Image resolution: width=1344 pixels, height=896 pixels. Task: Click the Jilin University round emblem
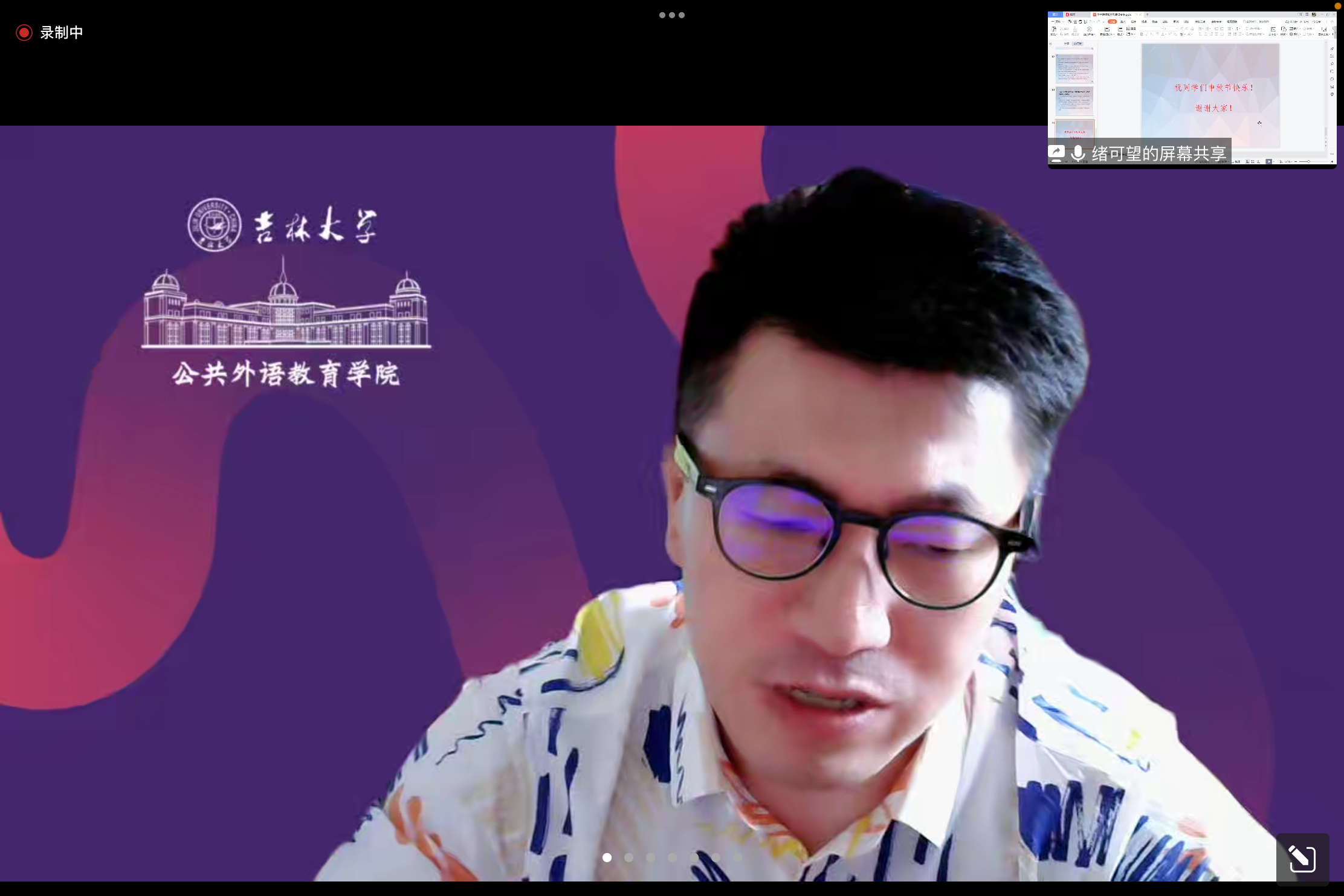(x=214, y=225)
